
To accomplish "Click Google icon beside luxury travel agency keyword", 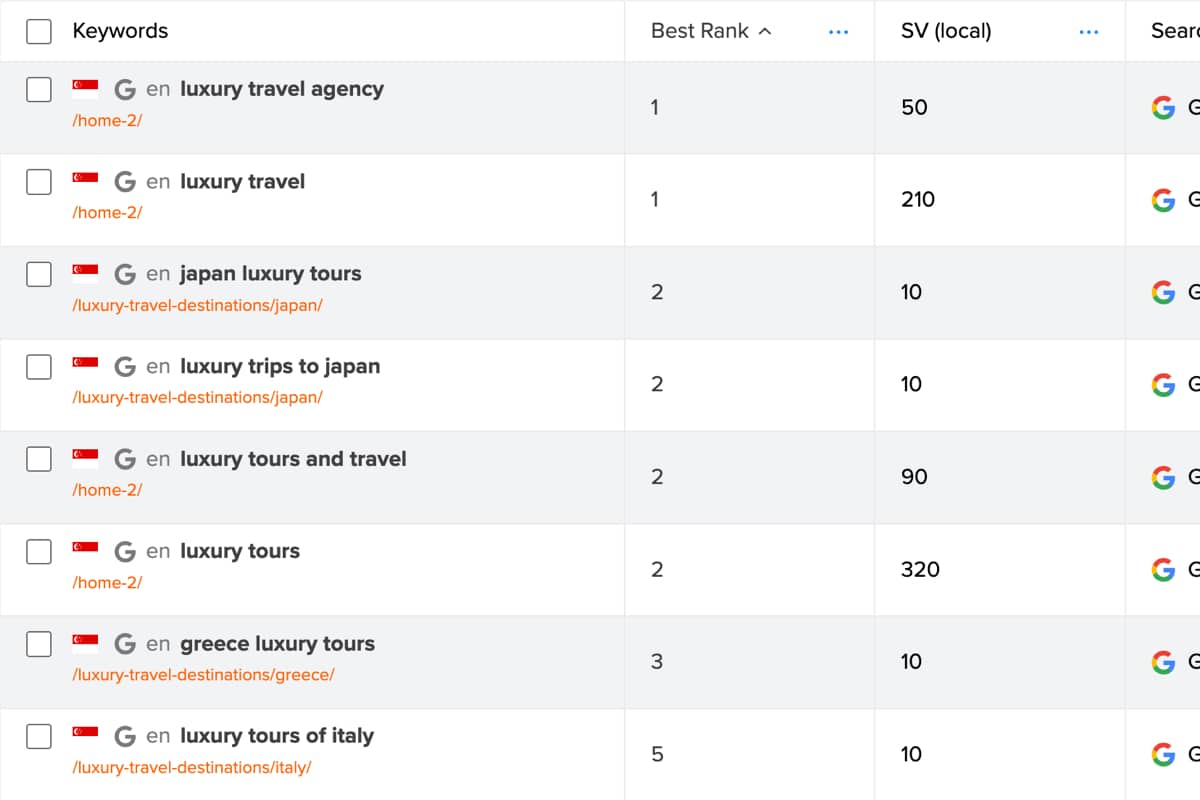I will pos(125,89).
